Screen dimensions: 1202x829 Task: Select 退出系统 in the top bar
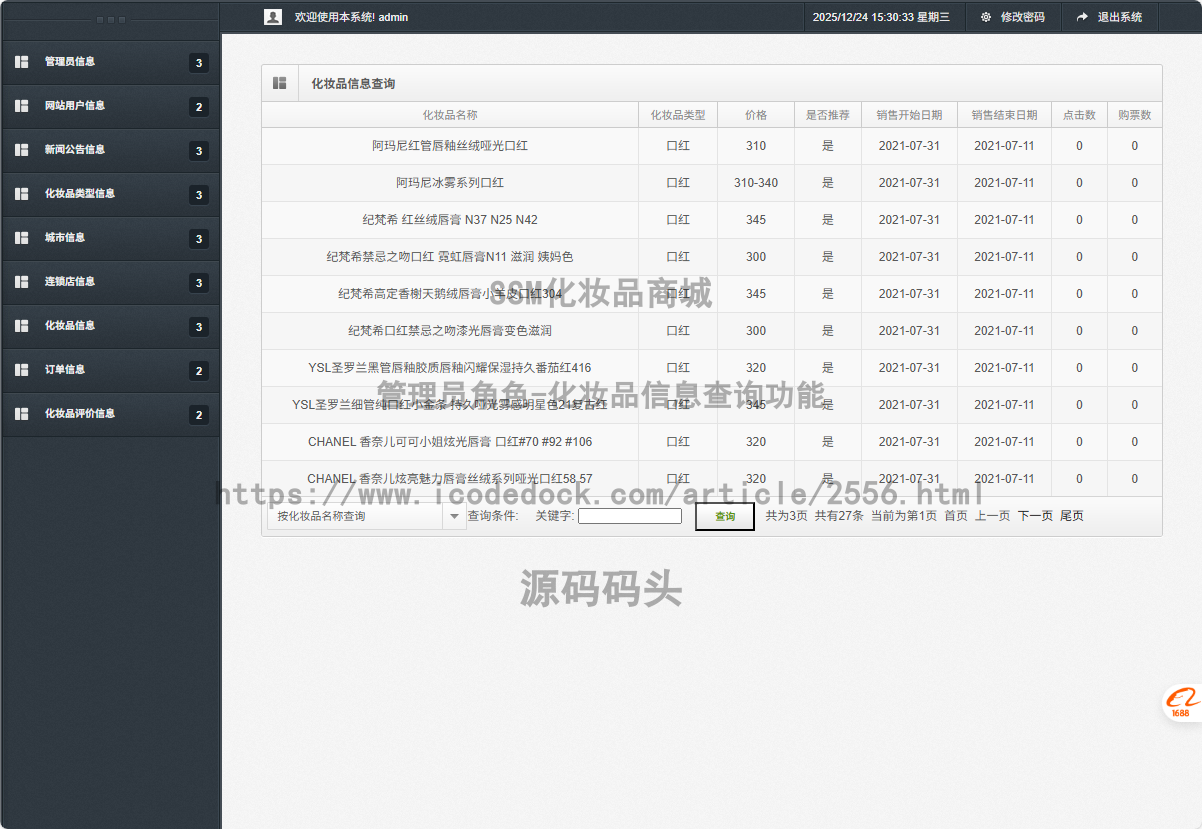click(1110, 17)
